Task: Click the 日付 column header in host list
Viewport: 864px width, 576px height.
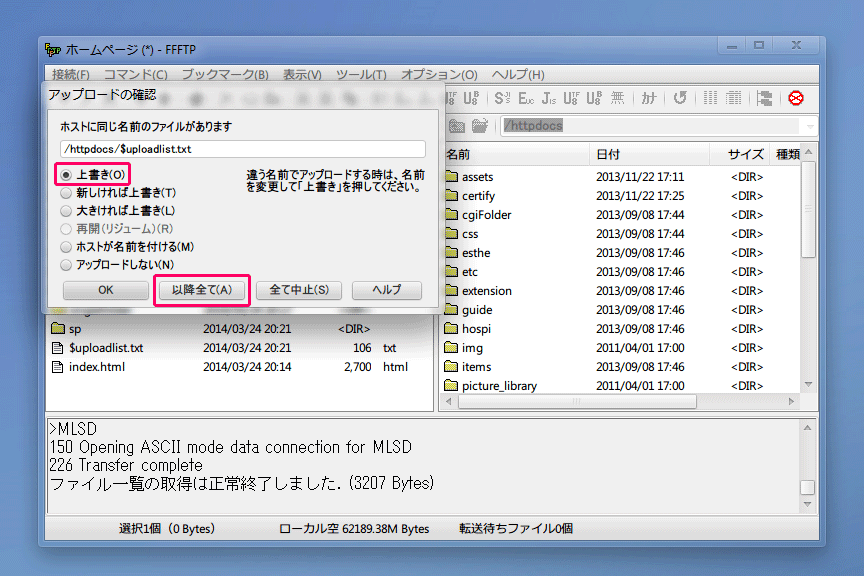Action: pyautogui.click(x=608, y=155)
